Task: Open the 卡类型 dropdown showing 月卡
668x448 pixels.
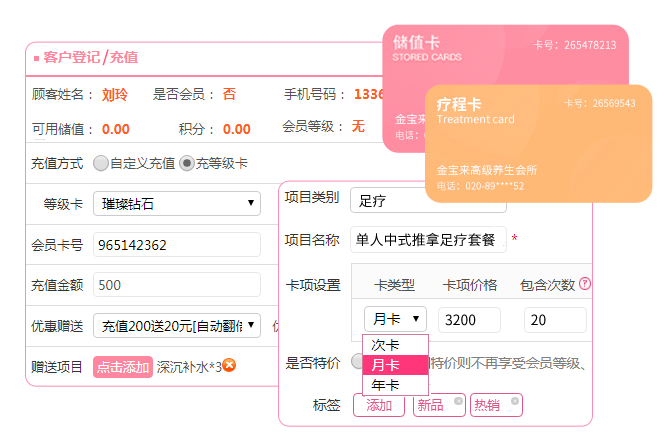Action: tap(396, 320)
